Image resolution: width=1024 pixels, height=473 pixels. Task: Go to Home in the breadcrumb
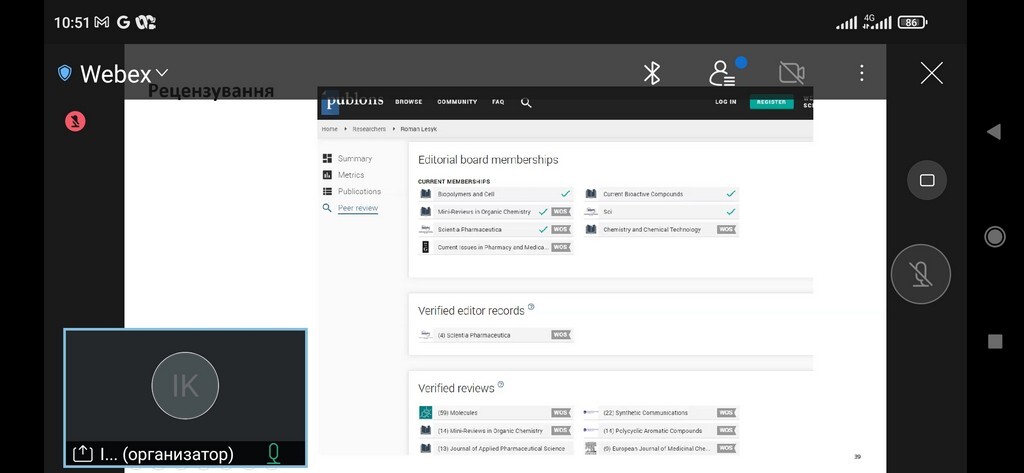tap(329, 129)
